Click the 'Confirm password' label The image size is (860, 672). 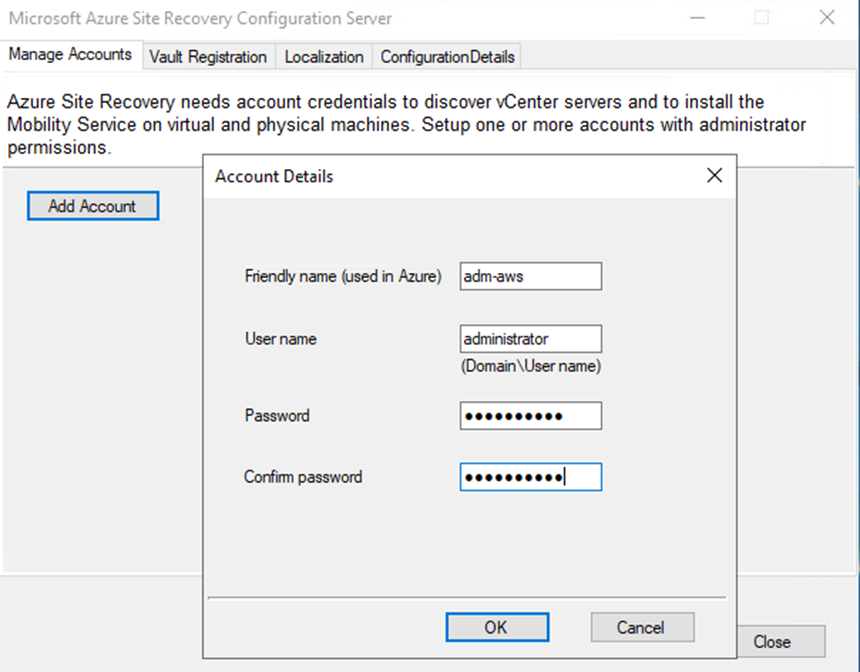(303, 477)
